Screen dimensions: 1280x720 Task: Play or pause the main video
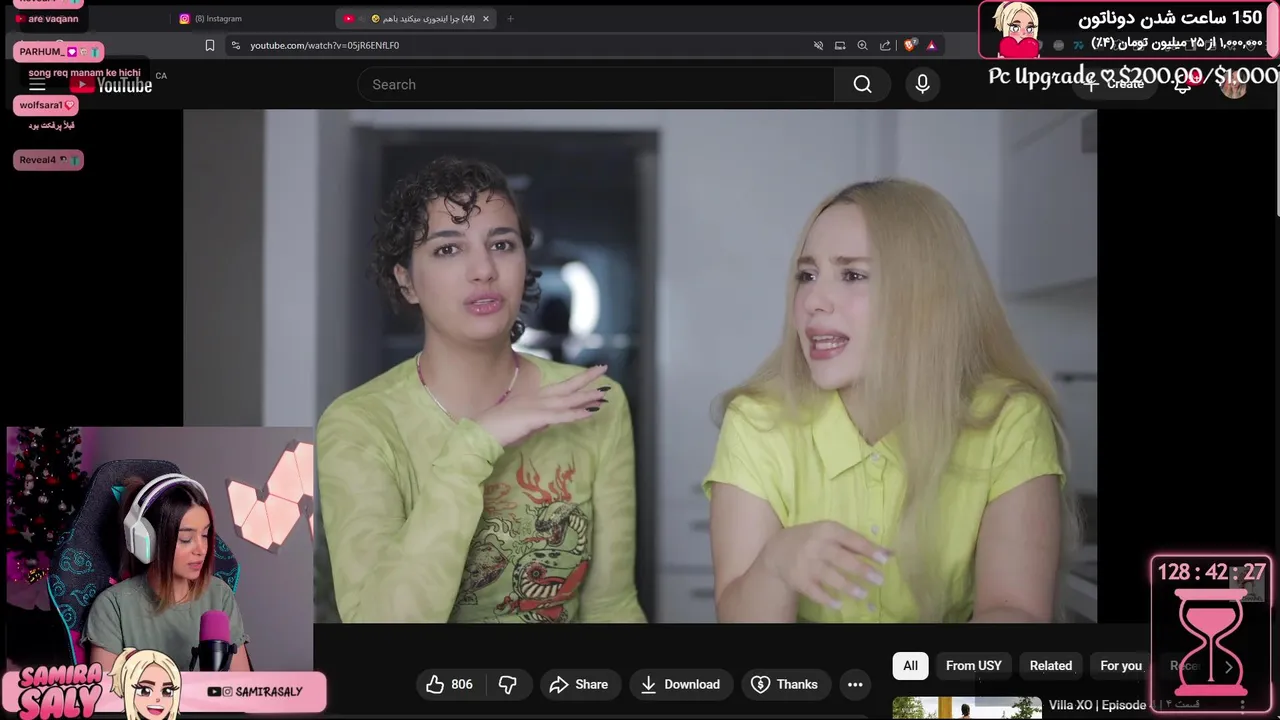point(640,366)
